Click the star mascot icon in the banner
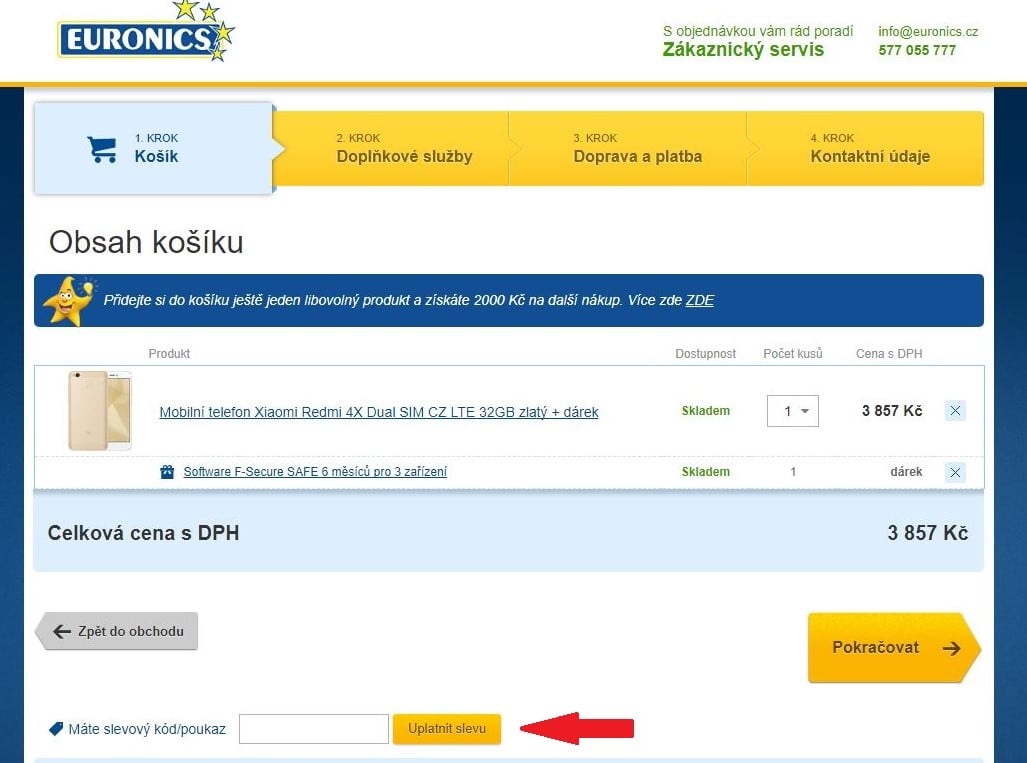1027x763 pixels. coord(69,301)
